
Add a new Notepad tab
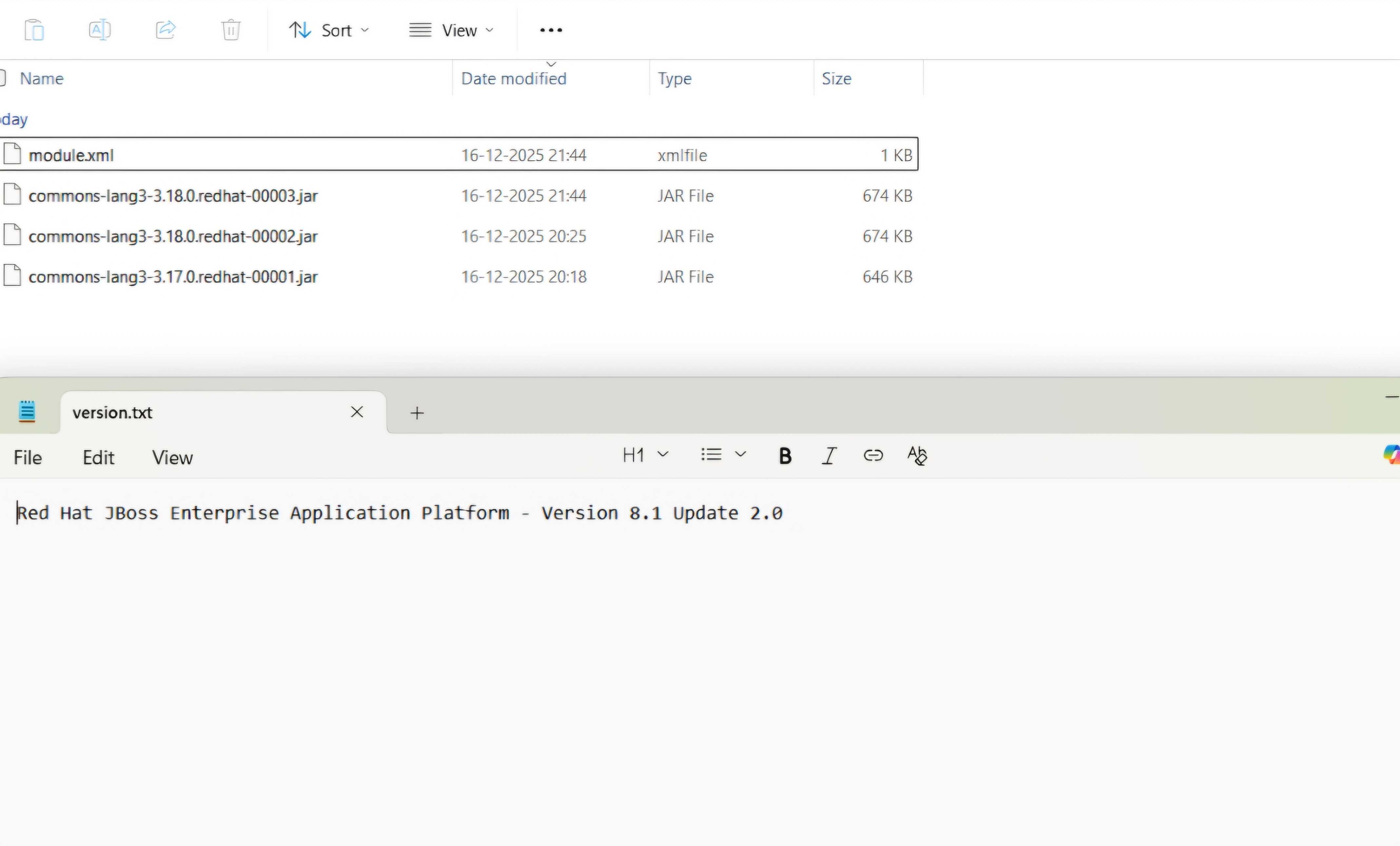point(417,413)
